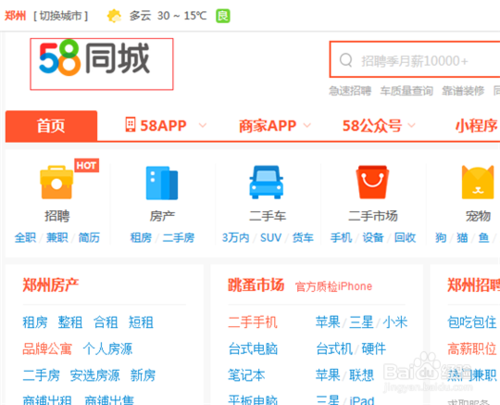Click the phone icon beside 58APP
Viewport: 500px width, 405px height.
tap(130, 125)
